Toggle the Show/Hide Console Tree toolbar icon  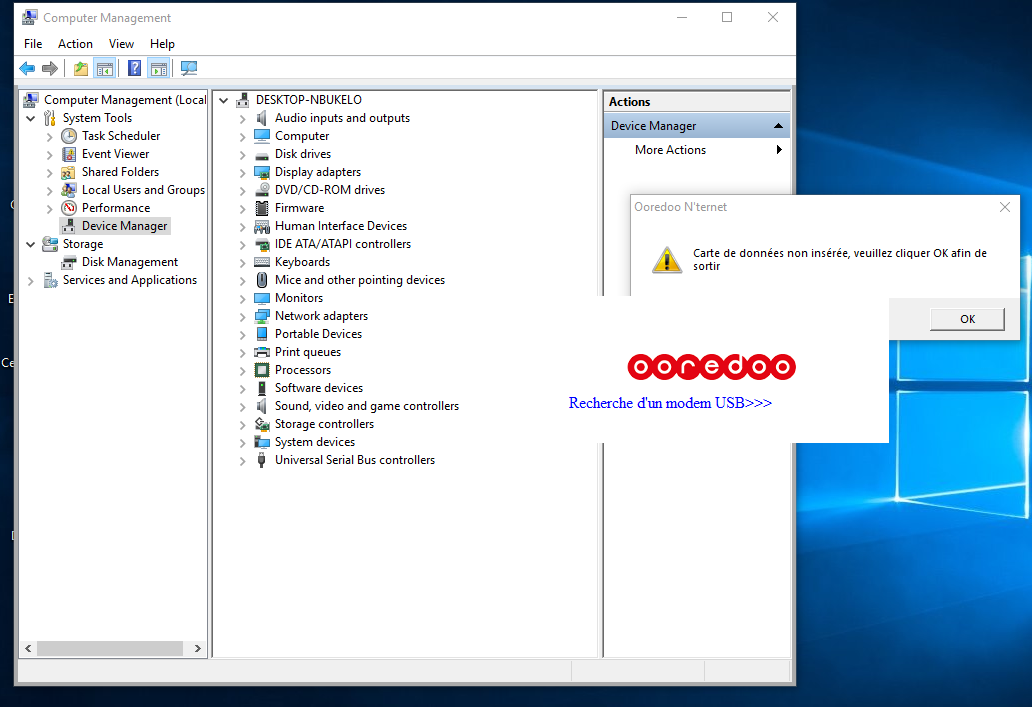point(105,68)
